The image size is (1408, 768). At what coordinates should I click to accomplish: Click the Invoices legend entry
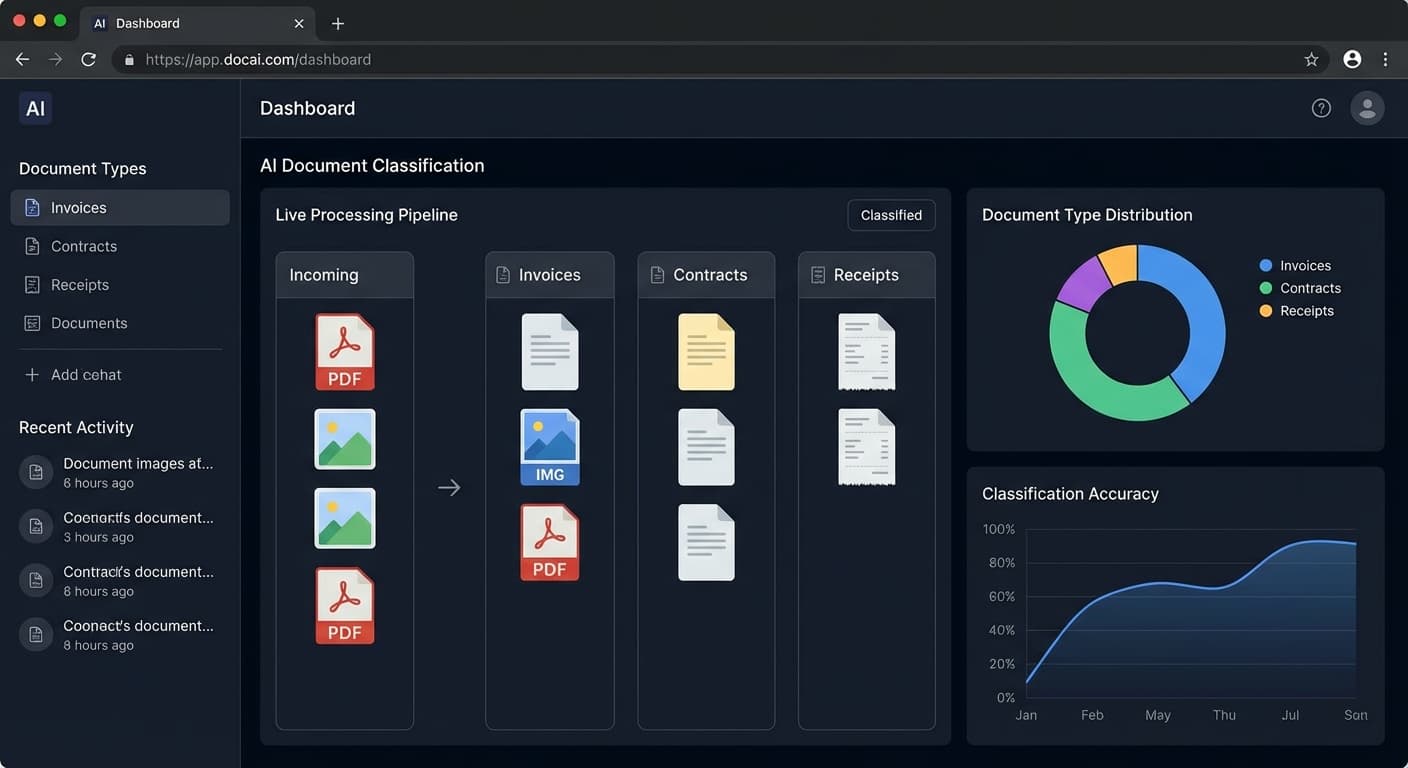click(1295, 265)
